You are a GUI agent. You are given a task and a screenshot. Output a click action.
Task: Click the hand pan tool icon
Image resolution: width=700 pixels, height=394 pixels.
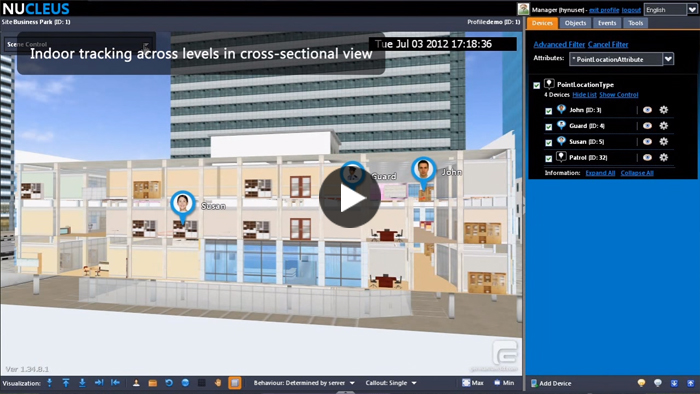click(218, 383)
